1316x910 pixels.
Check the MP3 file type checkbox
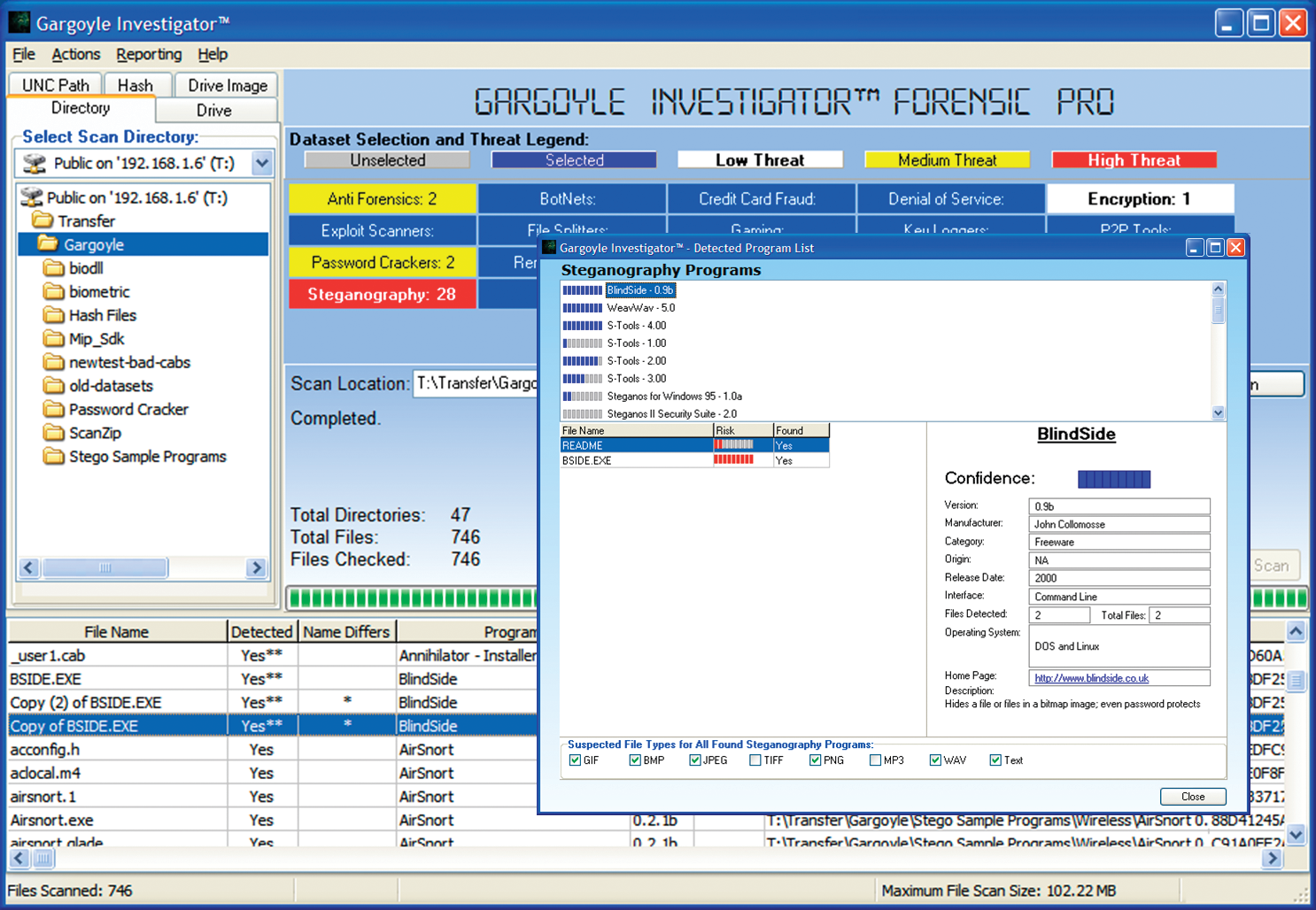(875, 760)
